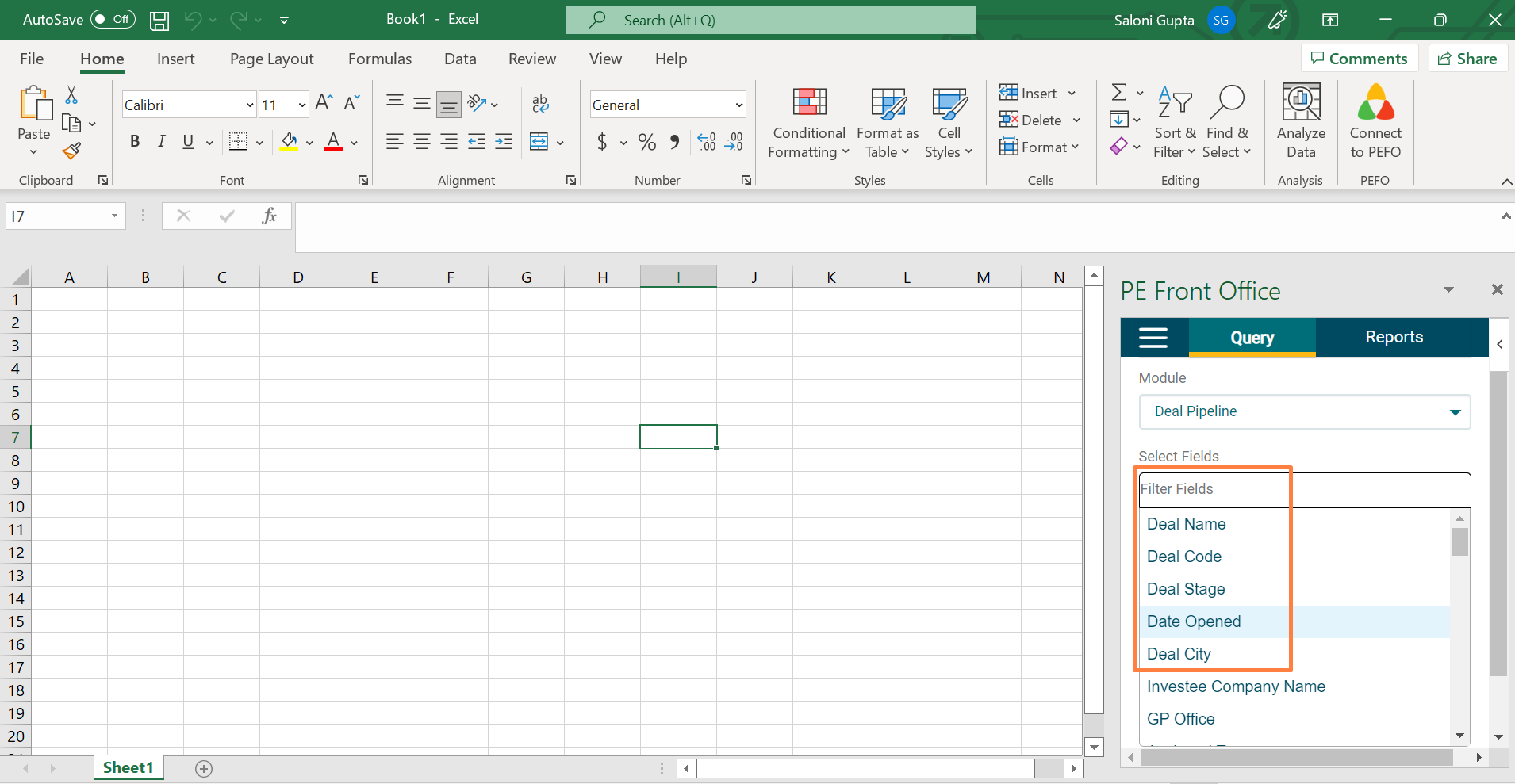
Task: Expand the Number format General dropdown
Action: pyautogui.click(x=739, y=105)
